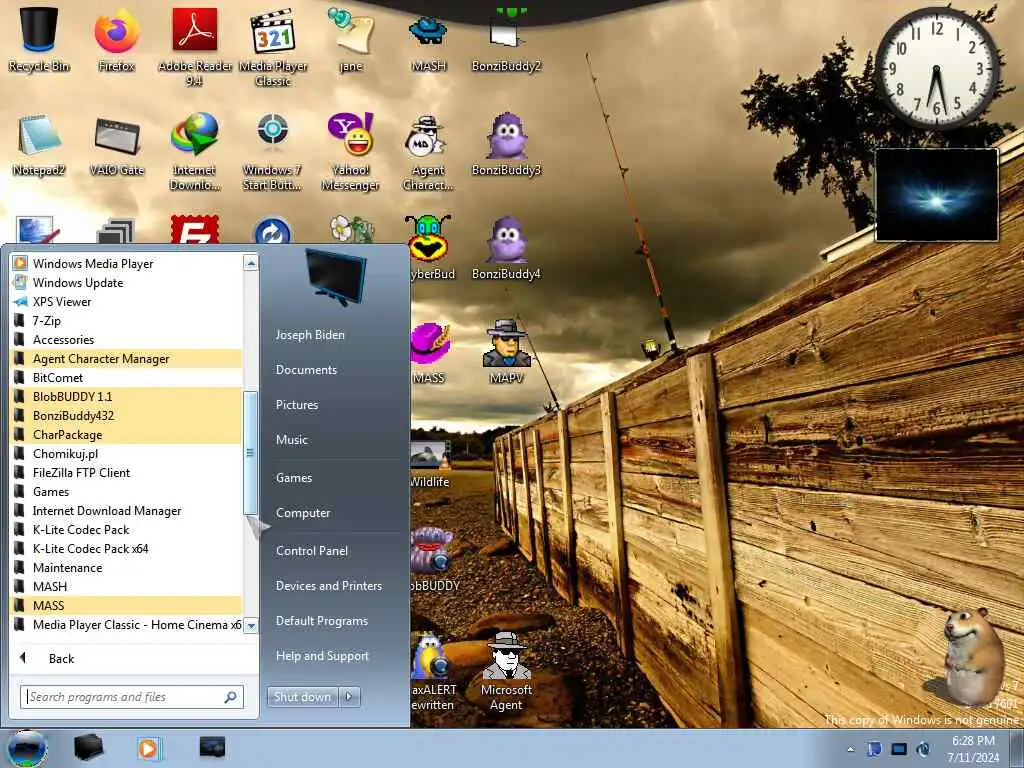
Task: Show hidden tray icons arrow
Action: tap(850, 749)
